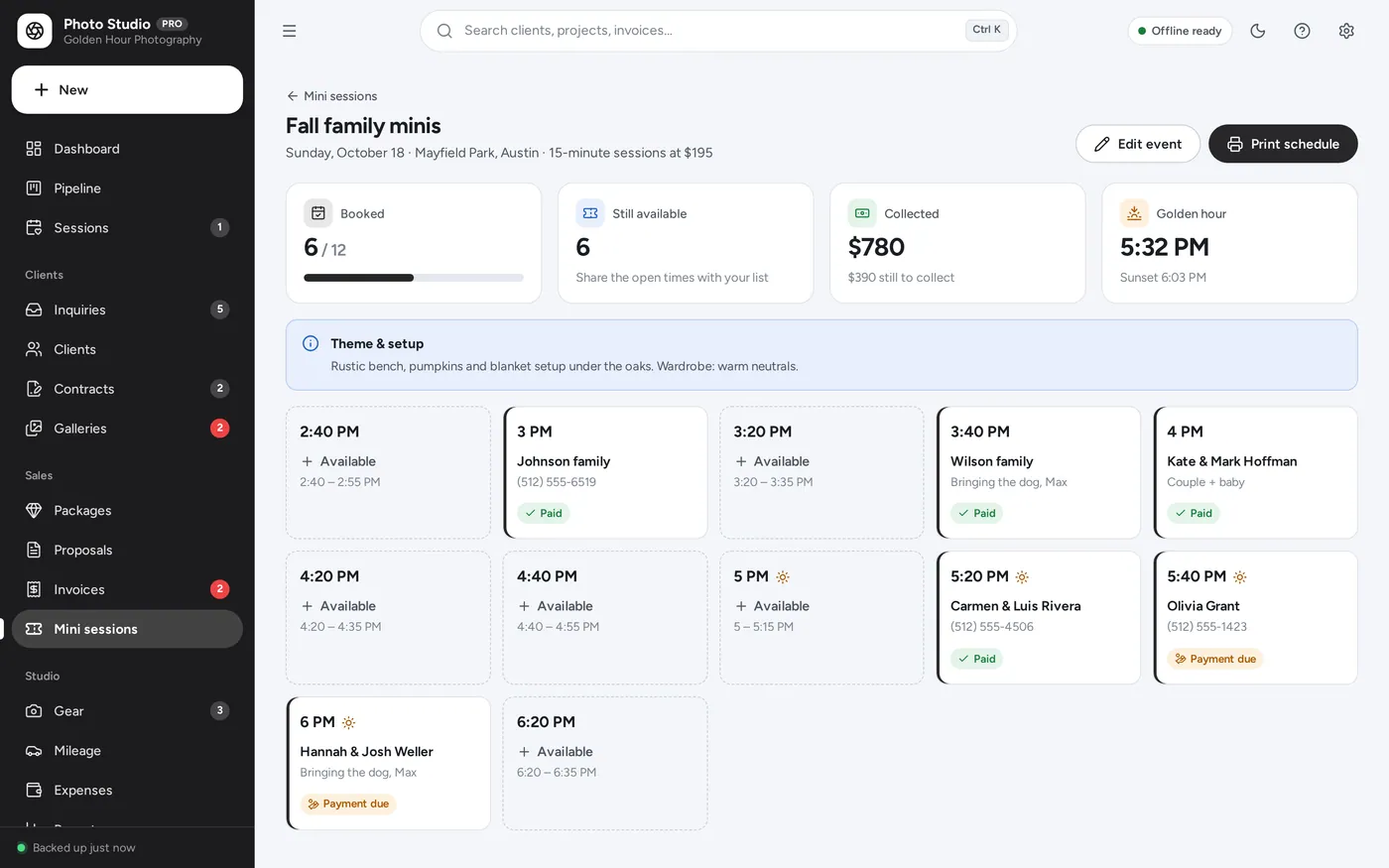The image size is (1389, 868).
Task: Click the Gear camera icon
Action: pyautogui.click(x=34, y=711)
